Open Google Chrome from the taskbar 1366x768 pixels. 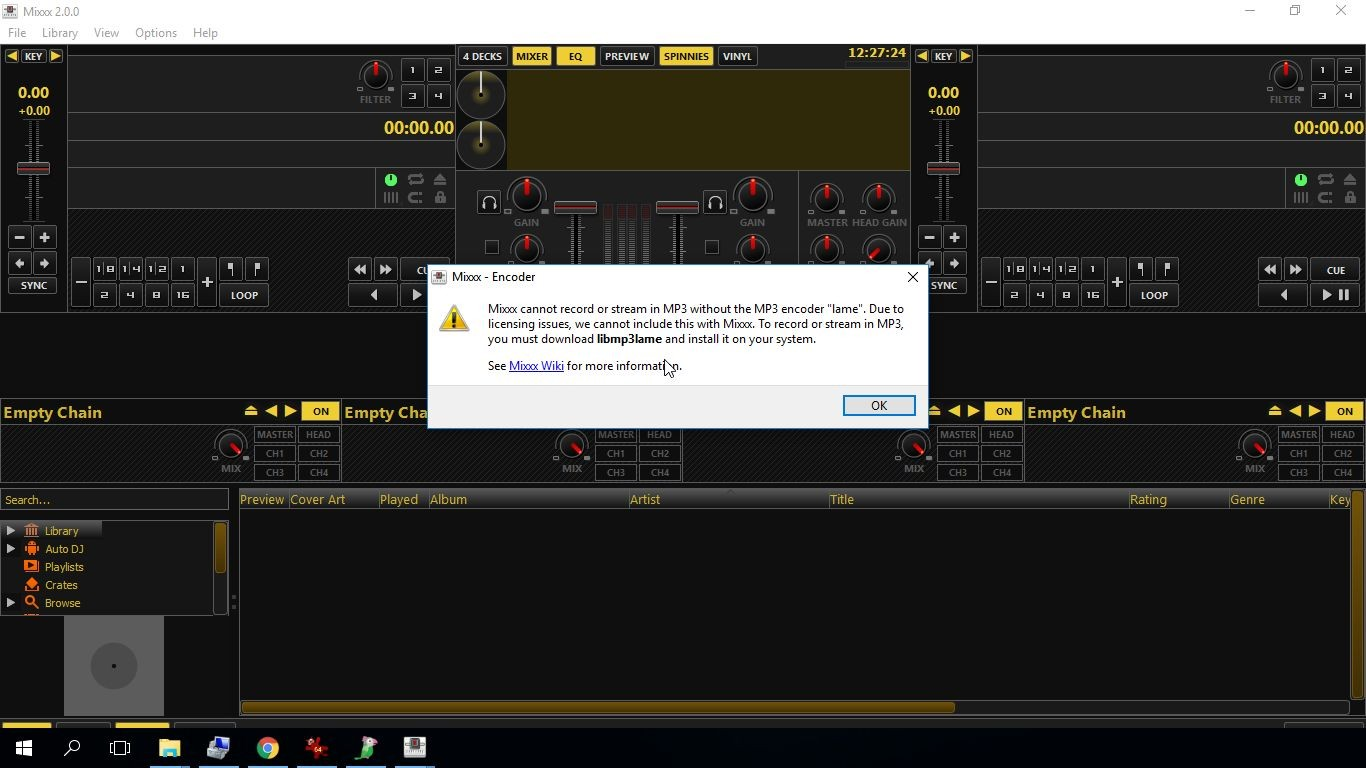[x=267, y=747]
